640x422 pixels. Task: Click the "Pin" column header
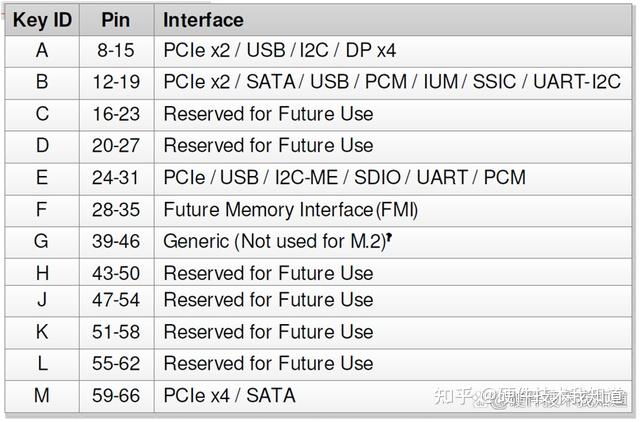[116, 20]
